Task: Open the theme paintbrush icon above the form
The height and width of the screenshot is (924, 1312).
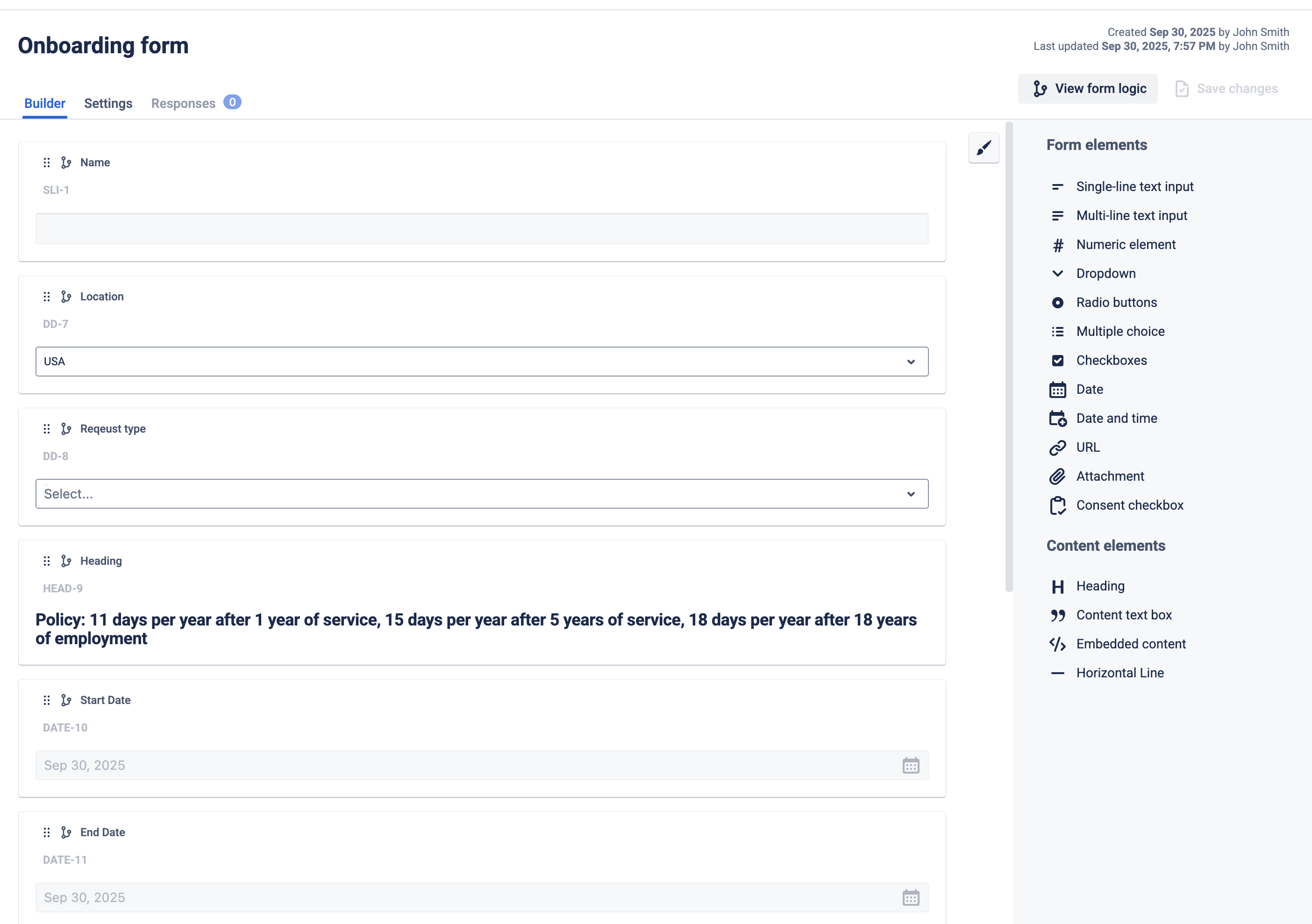Action: coord(984,148)
